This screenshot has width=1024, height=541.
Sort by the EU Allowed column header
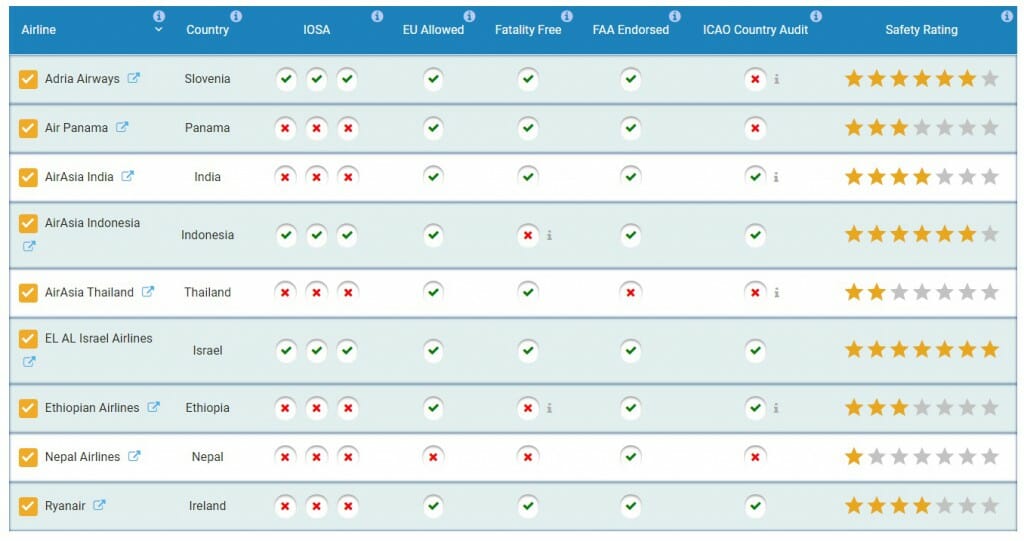(x=432, y=30)
